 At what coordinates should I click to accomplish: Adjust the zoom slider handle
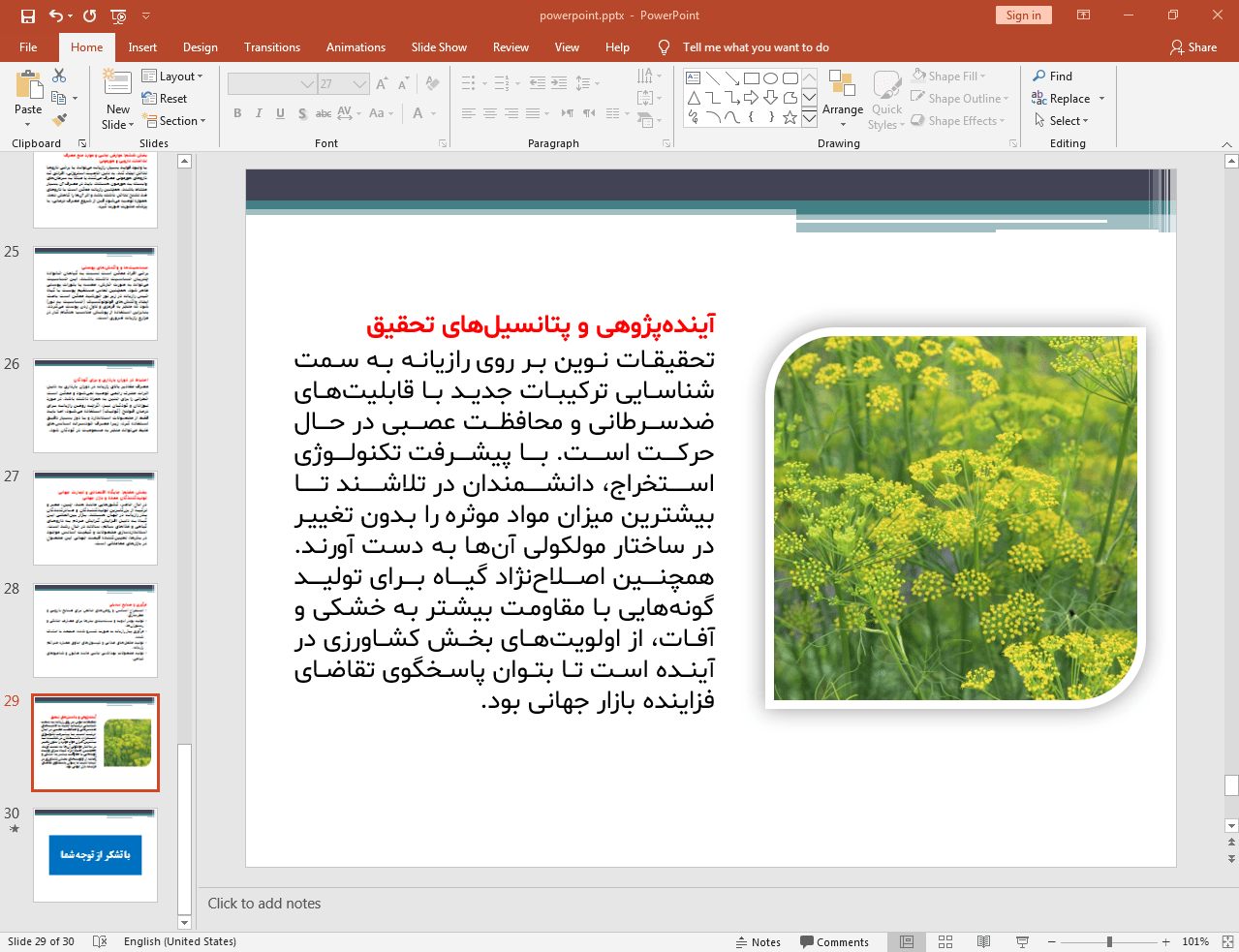click(1109, 941)
